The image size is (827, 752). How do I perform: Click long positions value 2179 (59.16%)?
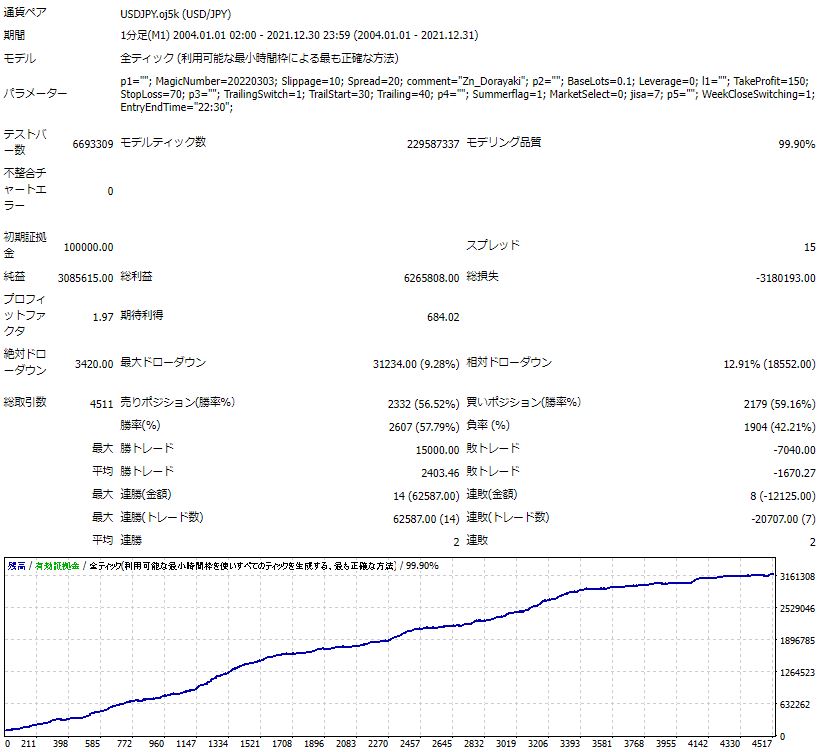[x=780, y=404]
